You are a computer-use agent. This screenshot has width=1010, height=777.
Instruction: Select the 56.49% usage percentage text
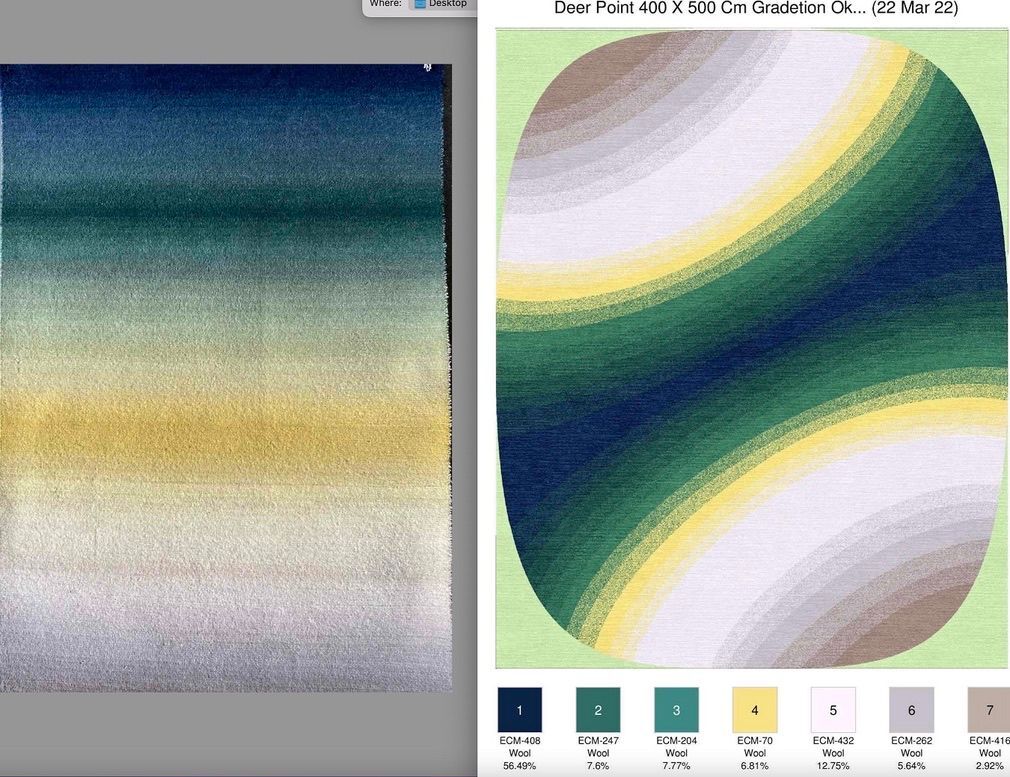519,766
